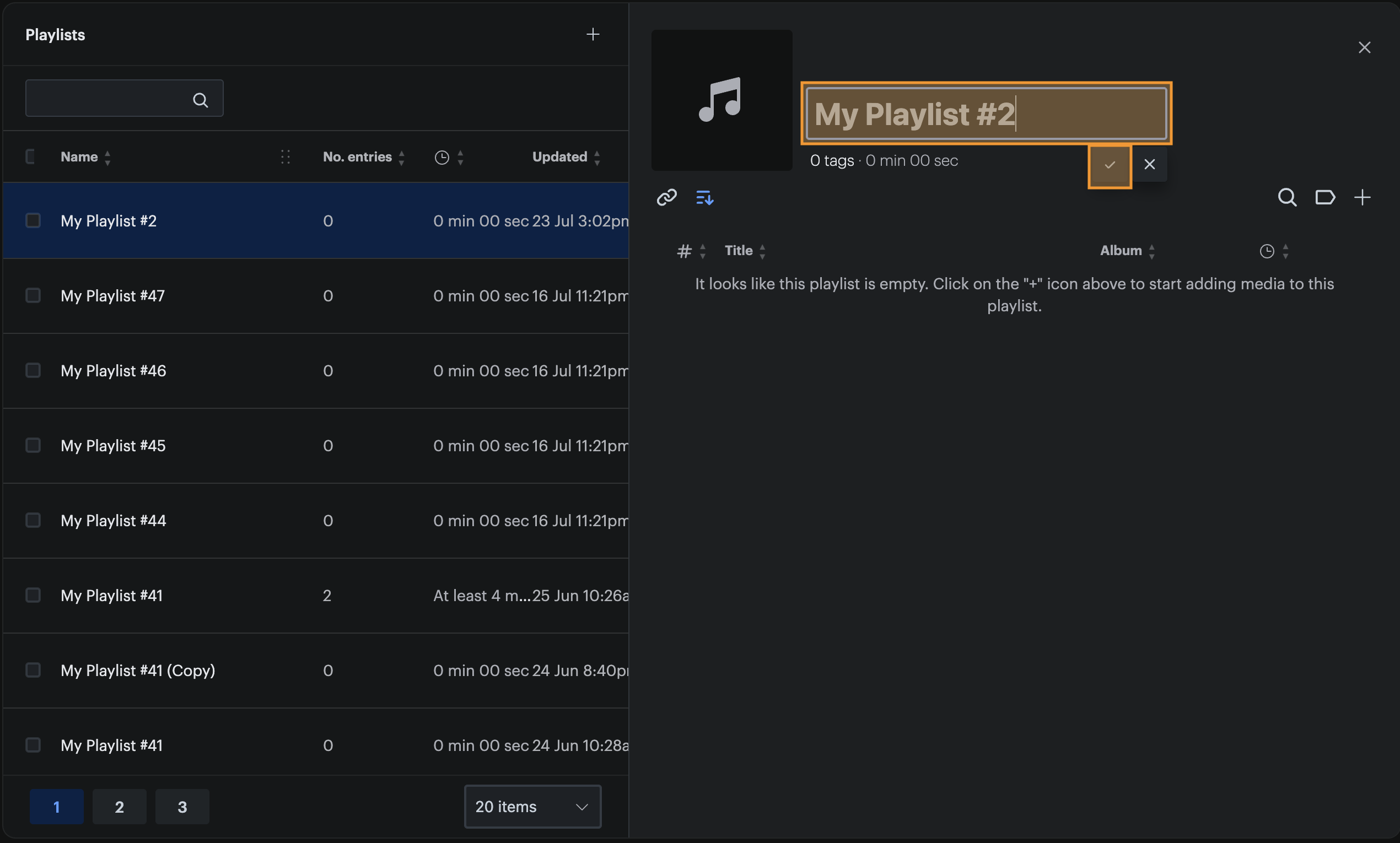This screenshot has height=843, width=1400.
Task: Open My Playlist #45 row
Action: pos(316,446)
